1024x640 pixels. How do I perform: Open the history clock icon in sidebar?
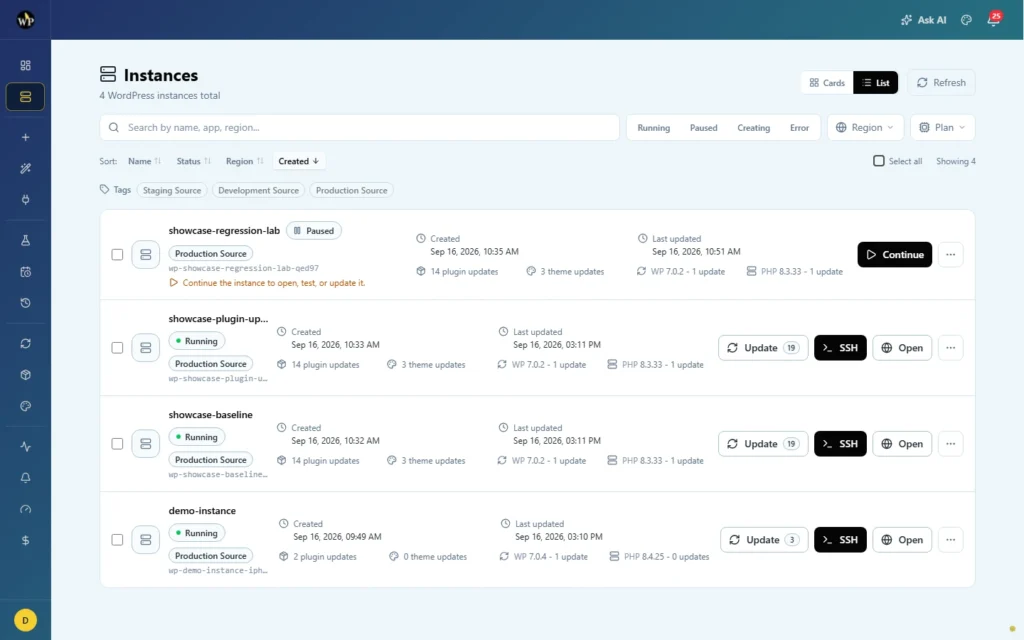[x=25, y=303]
